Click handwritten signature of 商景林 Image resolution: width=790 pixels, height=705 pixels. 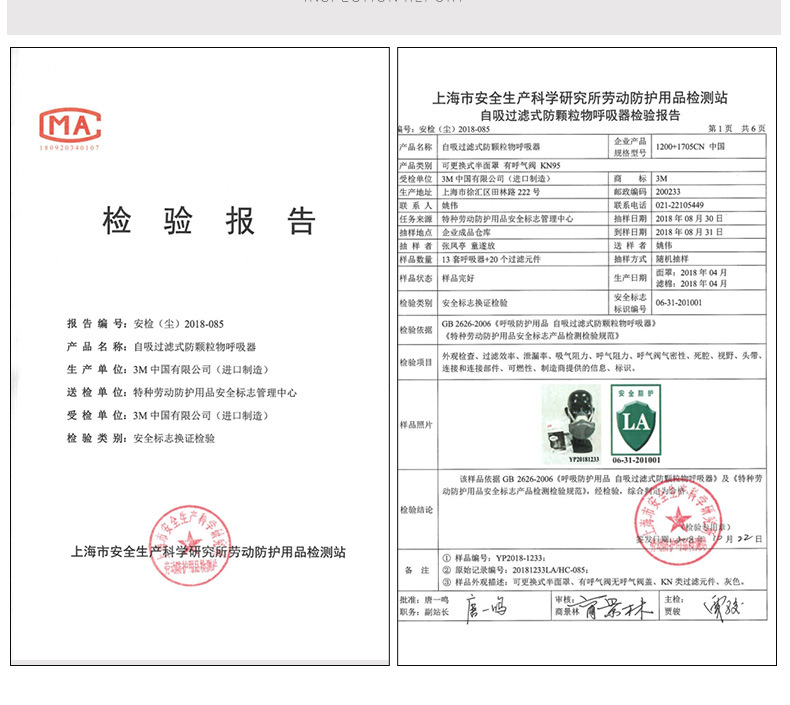point(616,607)
